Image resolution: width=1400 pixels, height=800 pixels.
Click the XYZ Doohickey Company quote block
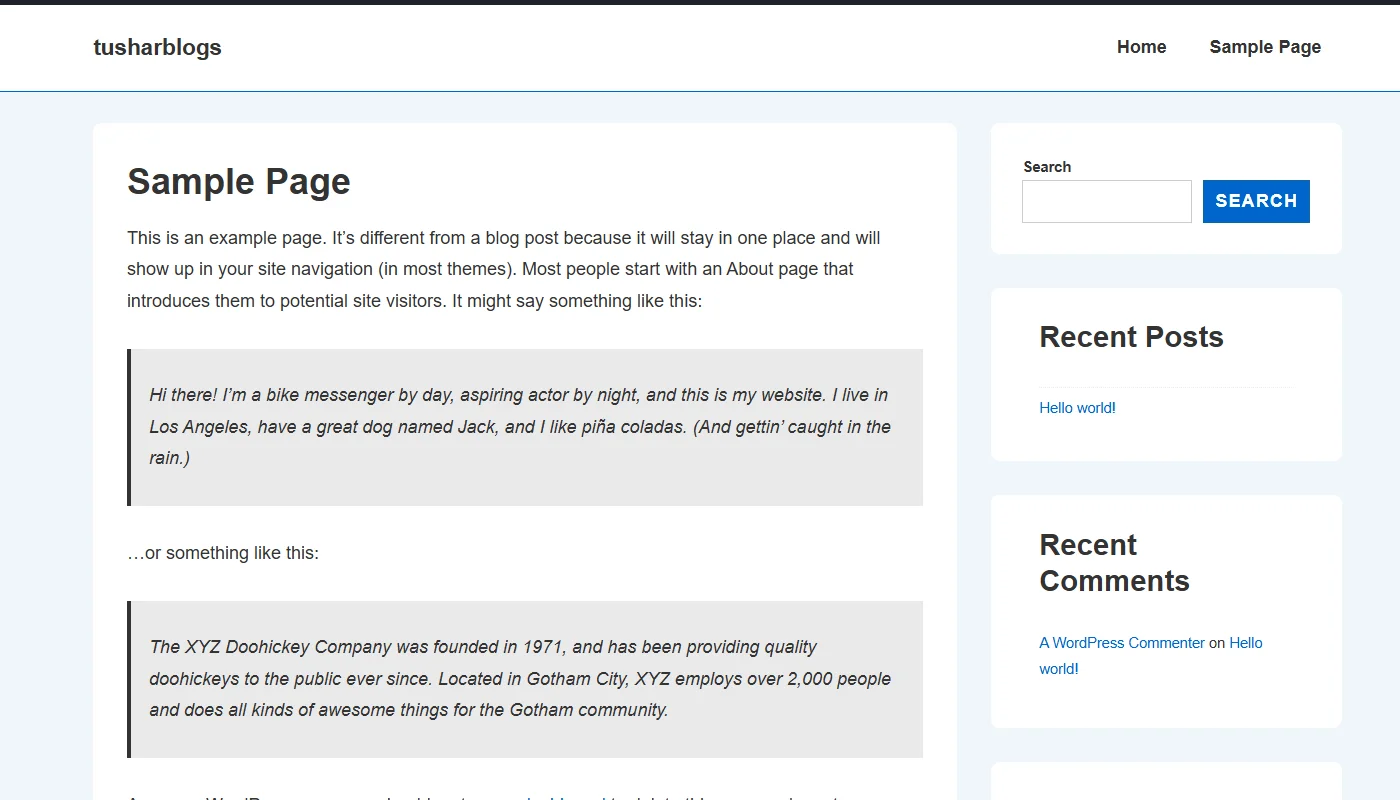[x=525, y=679]
